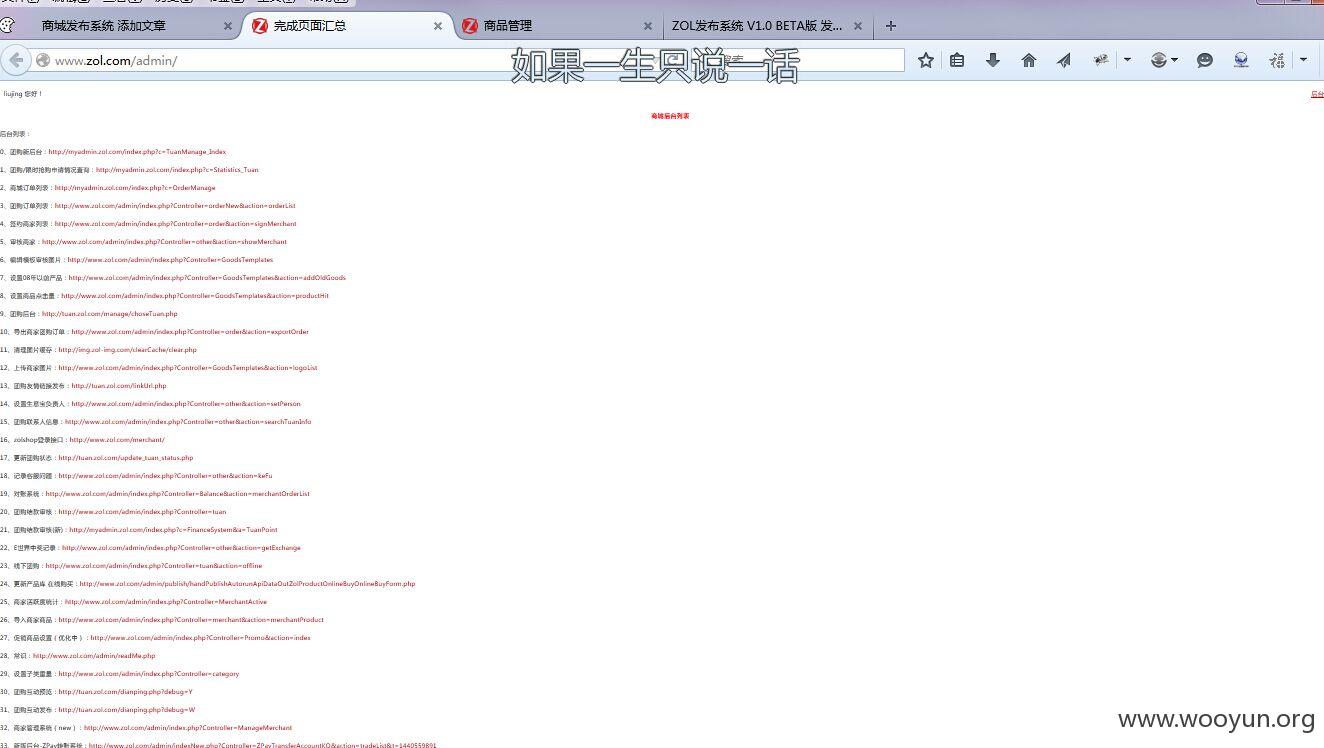The width and height of the screenshot is (1324, 748).
Task: Open the addOldGoods link
Action: click(207, 278)
